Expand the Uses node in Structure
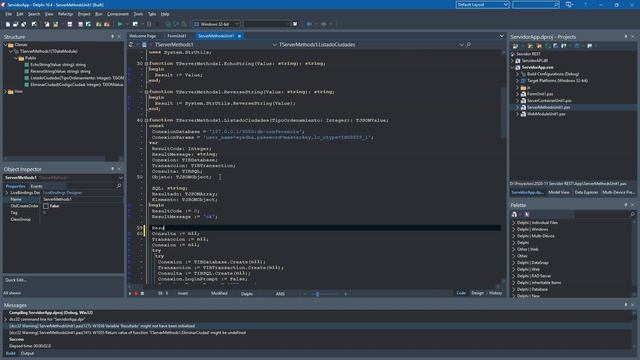640x360 pixels. [x=5, y=91]
